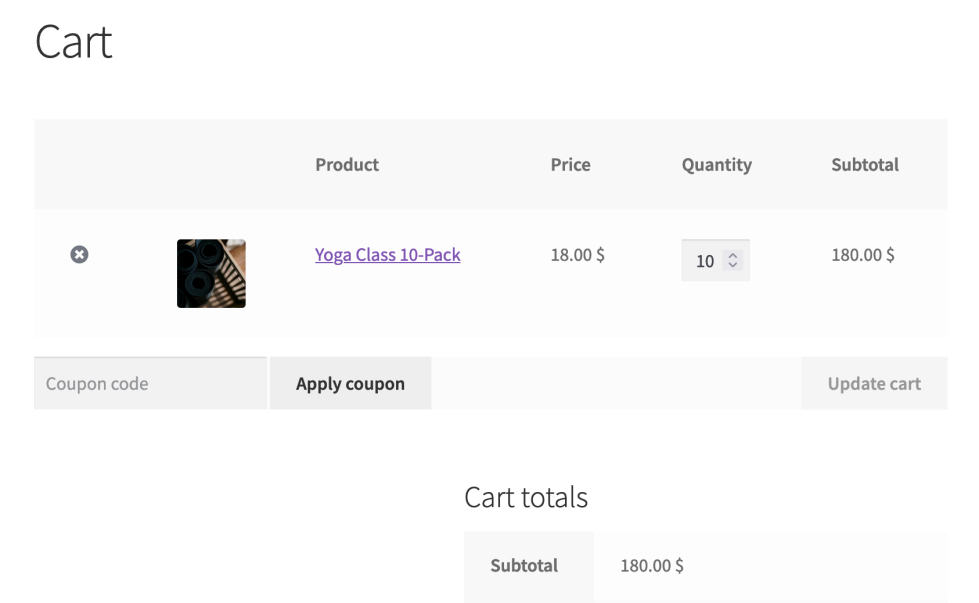The width and height of the screenshot is (979, 603).
Task: Click the yoga mat product thumbnail
Action: click(x=211, y=273)
